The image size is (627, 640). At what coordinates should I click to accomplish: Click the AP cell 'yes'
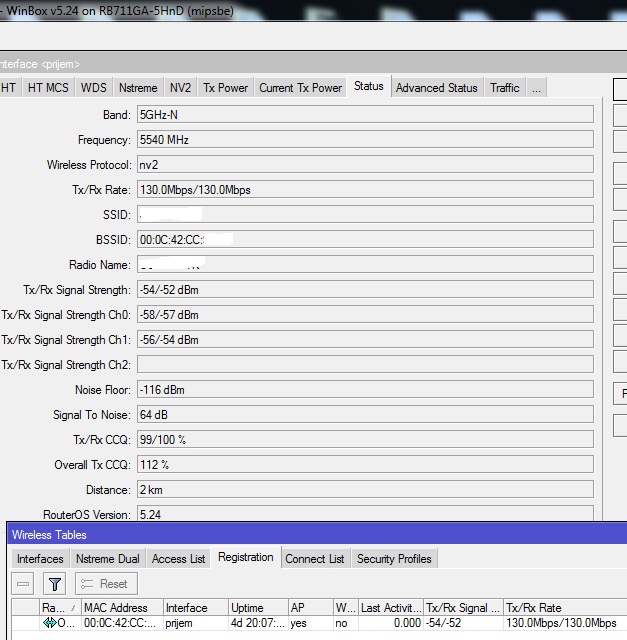(x=311, y=623)
